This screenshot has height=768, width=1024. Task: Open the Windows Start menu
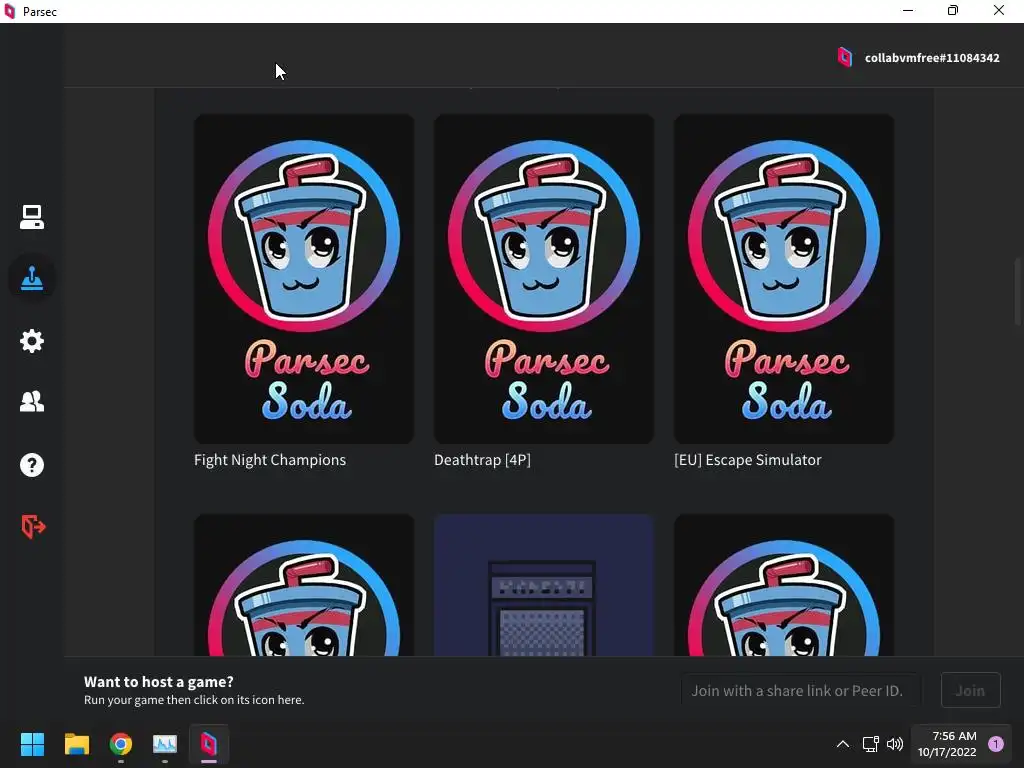(x=32, y=744)
